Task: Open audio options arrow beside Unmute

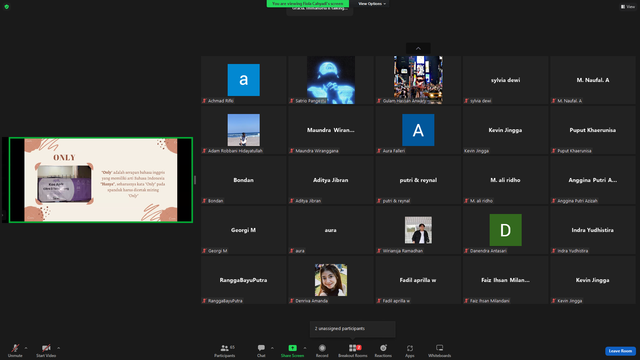Action: [x=26, y=348]
